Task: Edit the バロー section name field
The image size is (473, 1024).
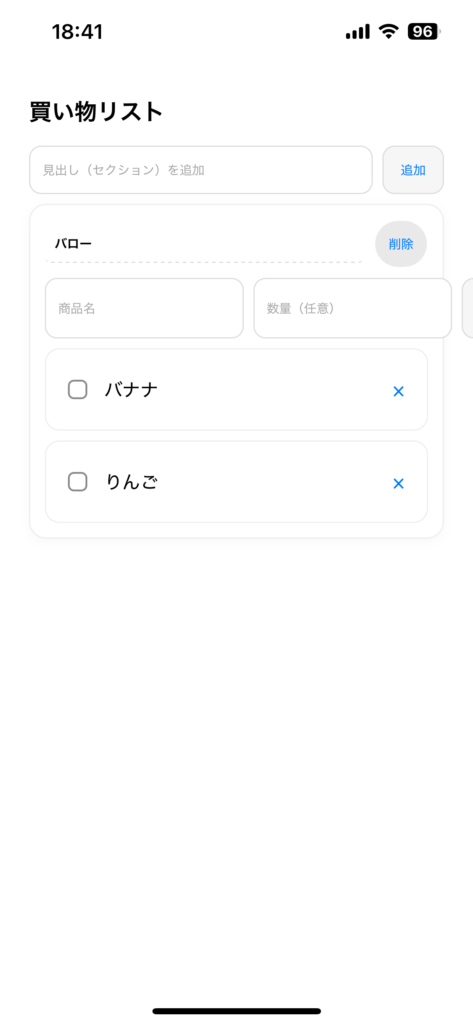Action: [204, 244]
